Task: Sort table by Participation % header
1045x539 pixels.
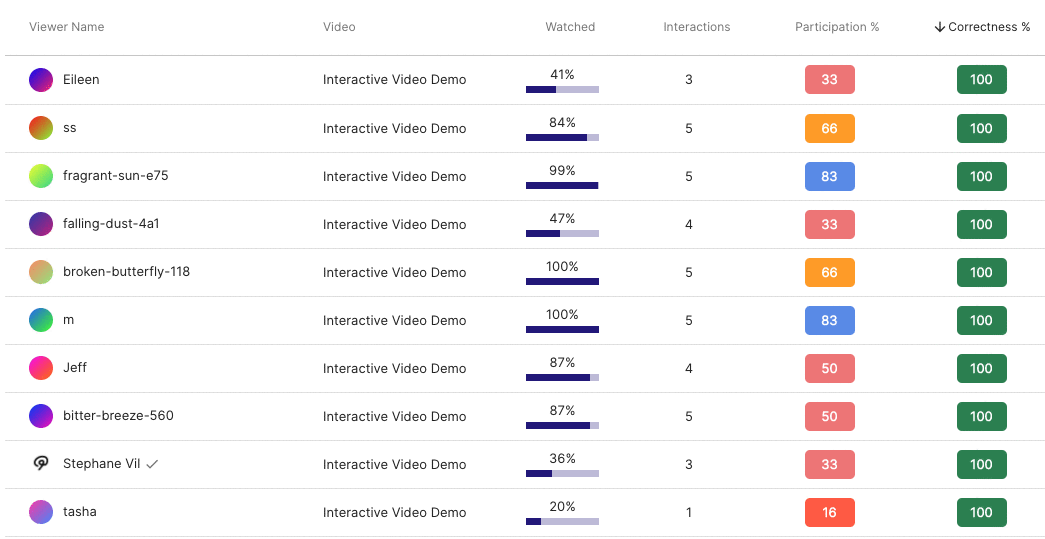Action: click(x=837, y=27)
